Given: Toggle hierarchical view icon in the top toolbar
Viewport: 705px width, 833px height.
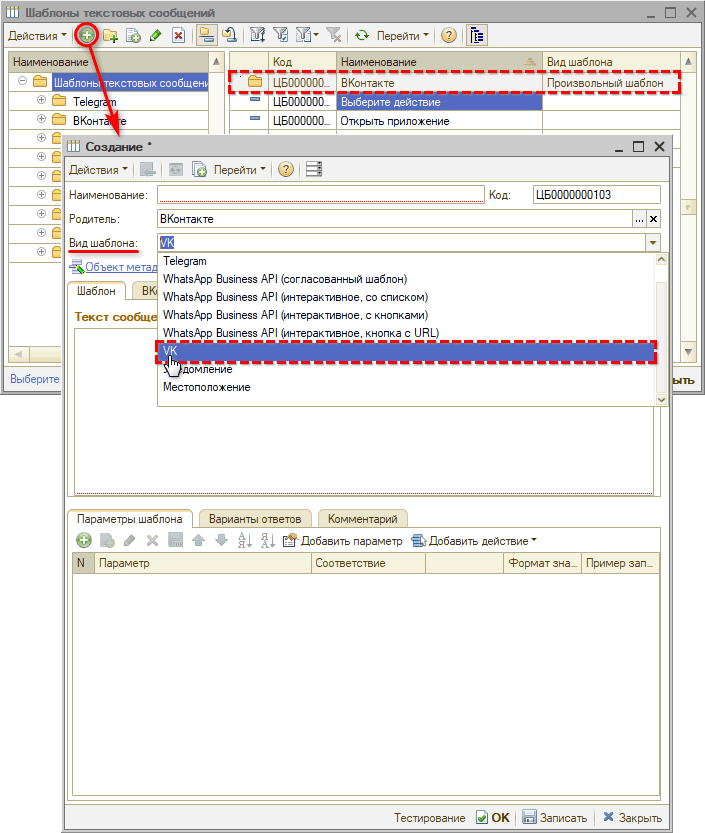Looking at the screenshot, I should [x=205, y=35].
